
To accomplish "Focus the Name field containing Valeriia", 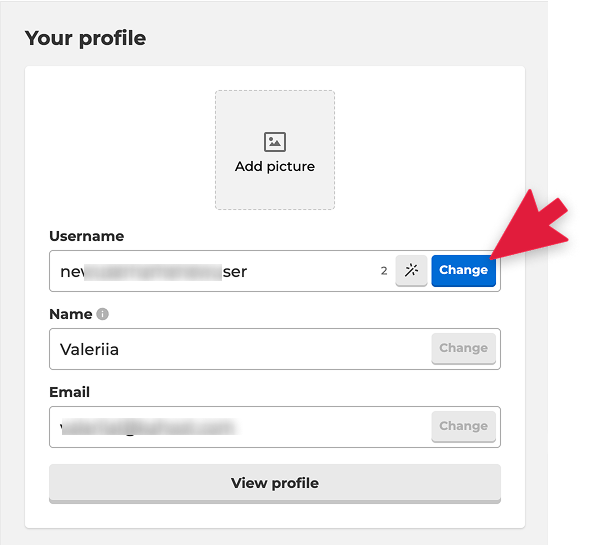I will tap(240, 349).
